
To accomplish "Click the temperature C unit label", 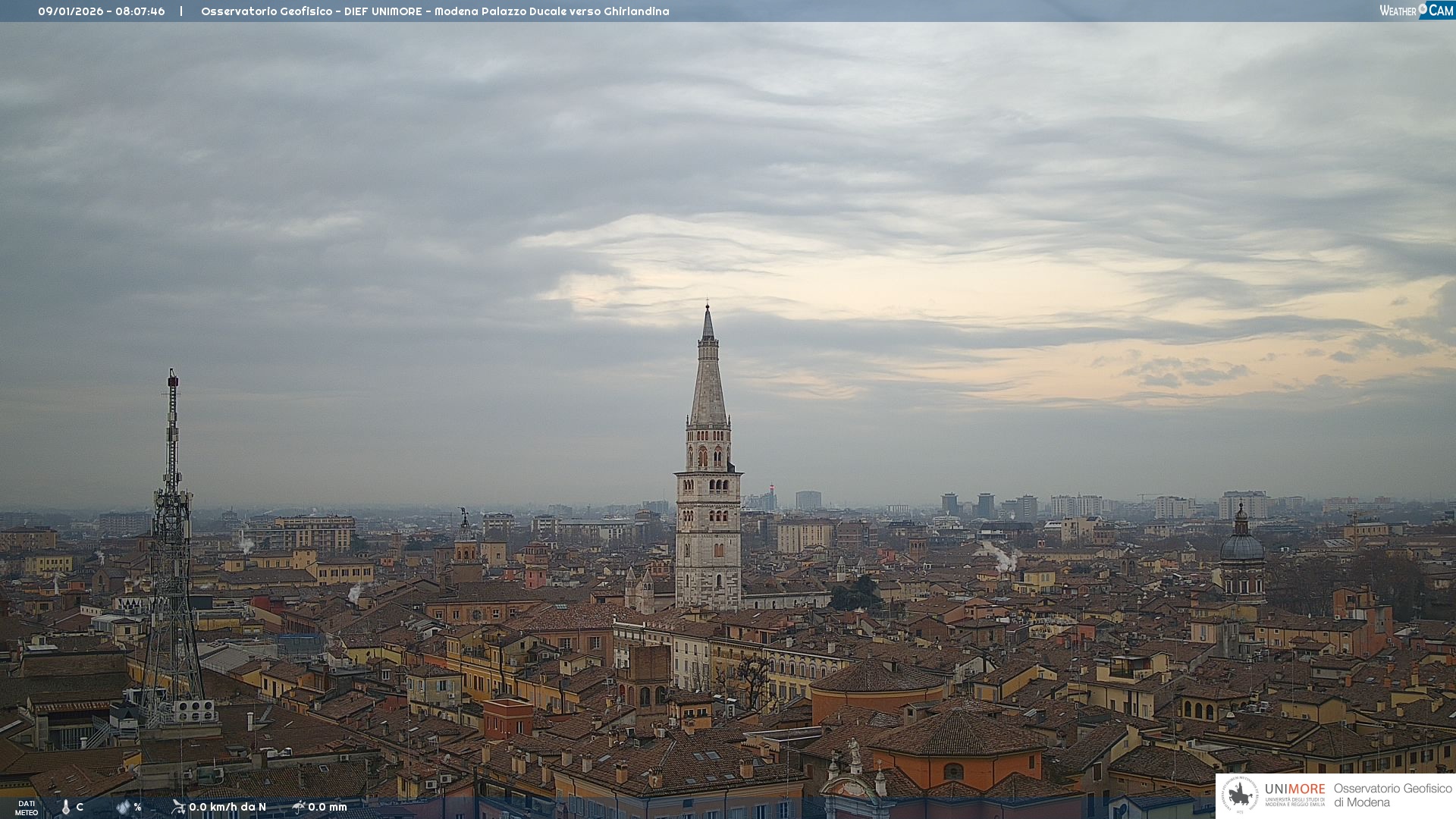I will (x=80, y=807).
